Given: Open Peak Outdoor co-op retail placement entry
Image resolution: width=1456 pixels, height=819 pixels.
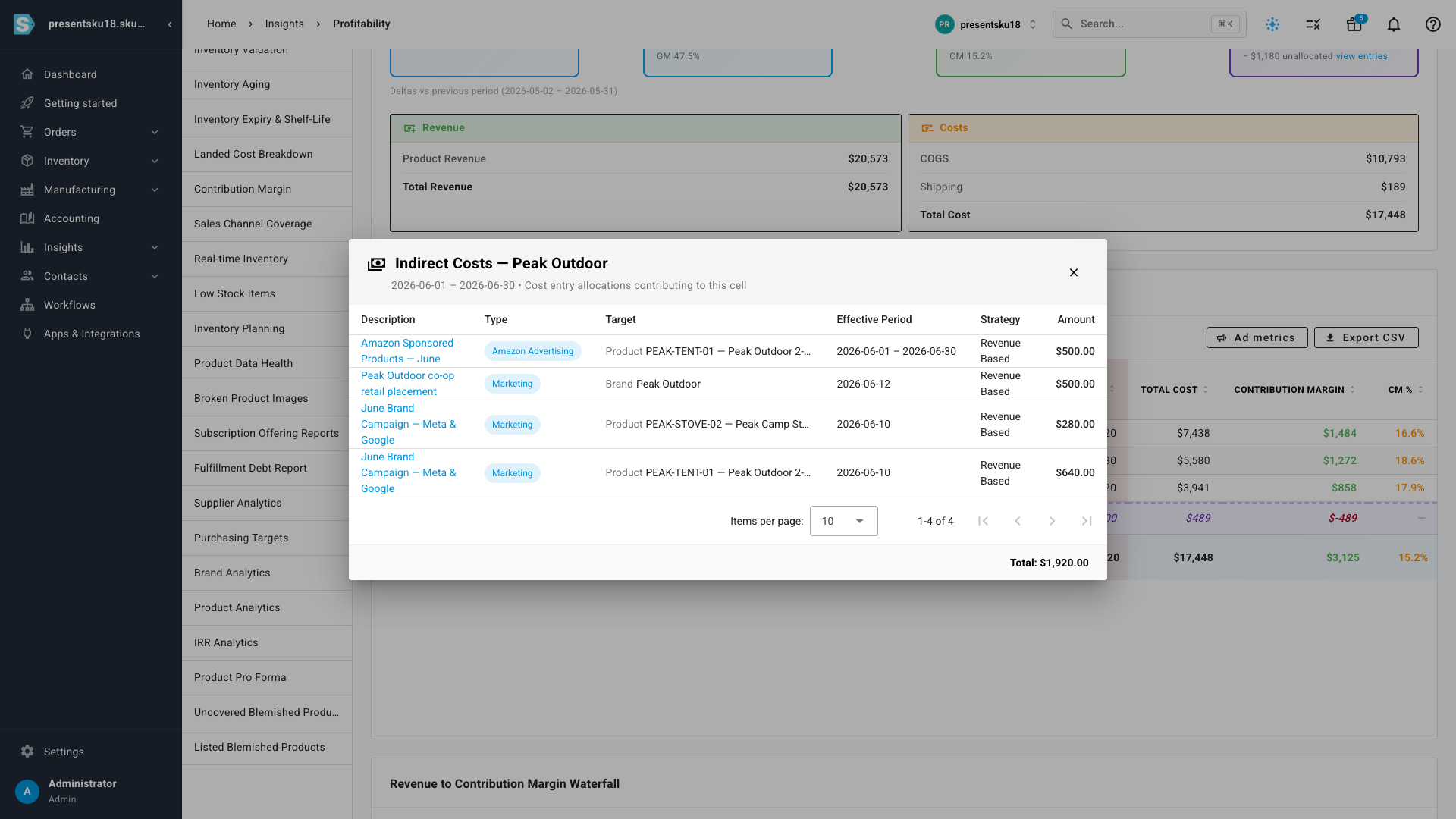Looking at the screenshot, I should tap(407, 384).
